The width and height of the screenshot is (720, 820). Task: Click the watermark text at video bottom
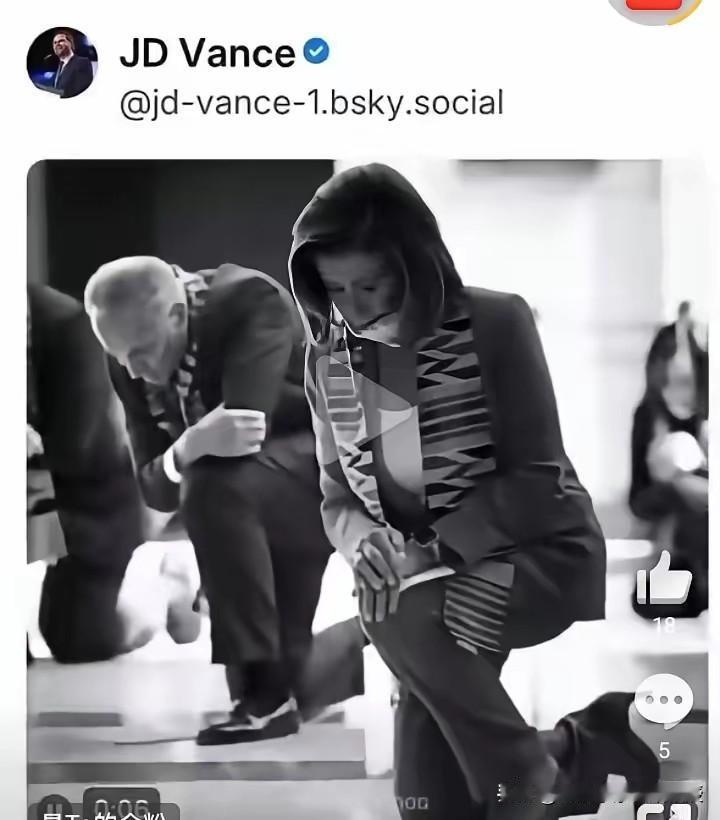(x=412, y=803)
